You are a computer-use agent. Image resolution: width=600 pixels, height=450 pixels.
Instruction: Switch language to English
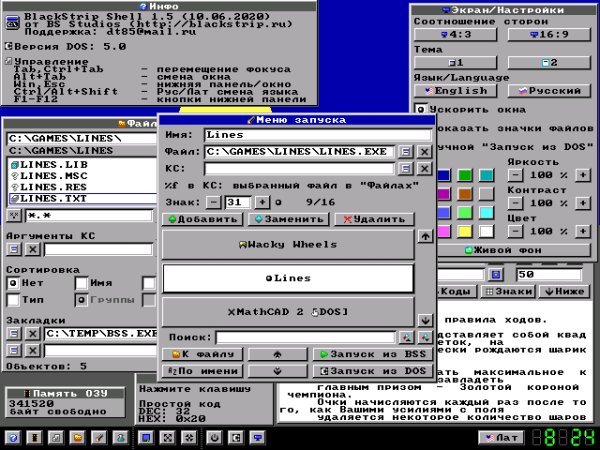[455, 91]
